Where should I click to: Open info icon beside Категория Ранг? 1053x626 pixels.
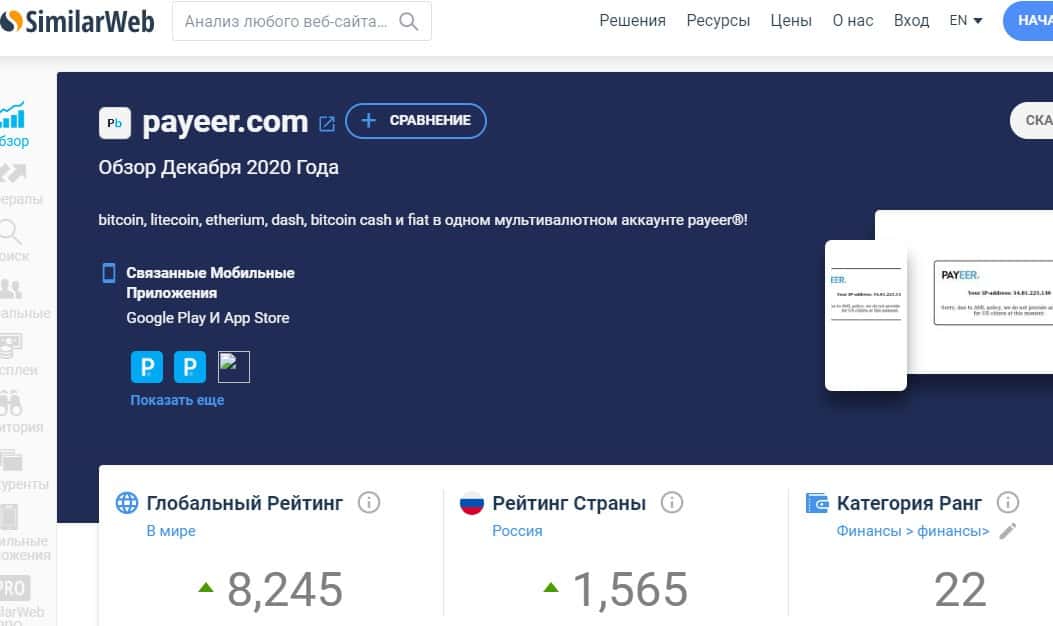1007,502
